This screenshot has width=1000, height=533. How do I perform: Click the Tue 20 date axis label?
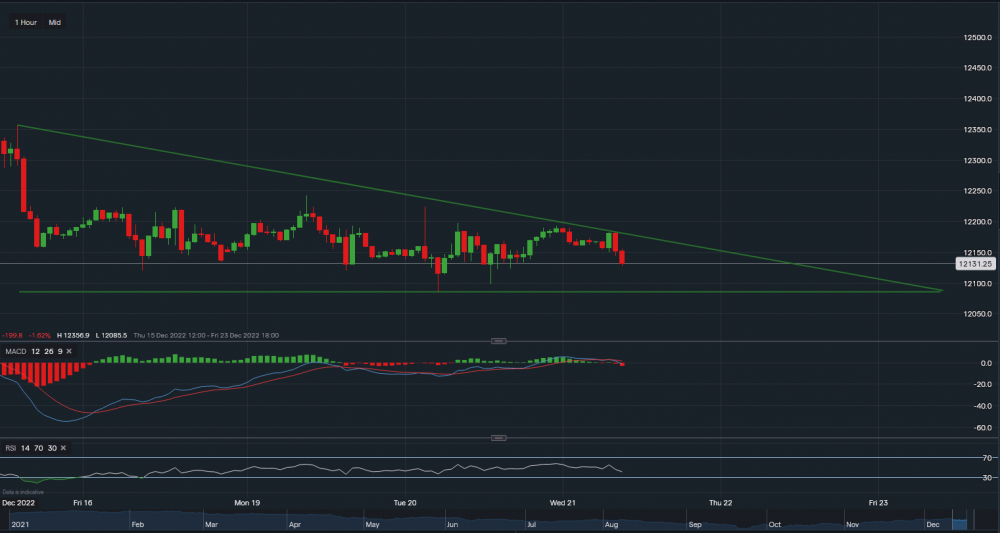[x=405, y=502]
